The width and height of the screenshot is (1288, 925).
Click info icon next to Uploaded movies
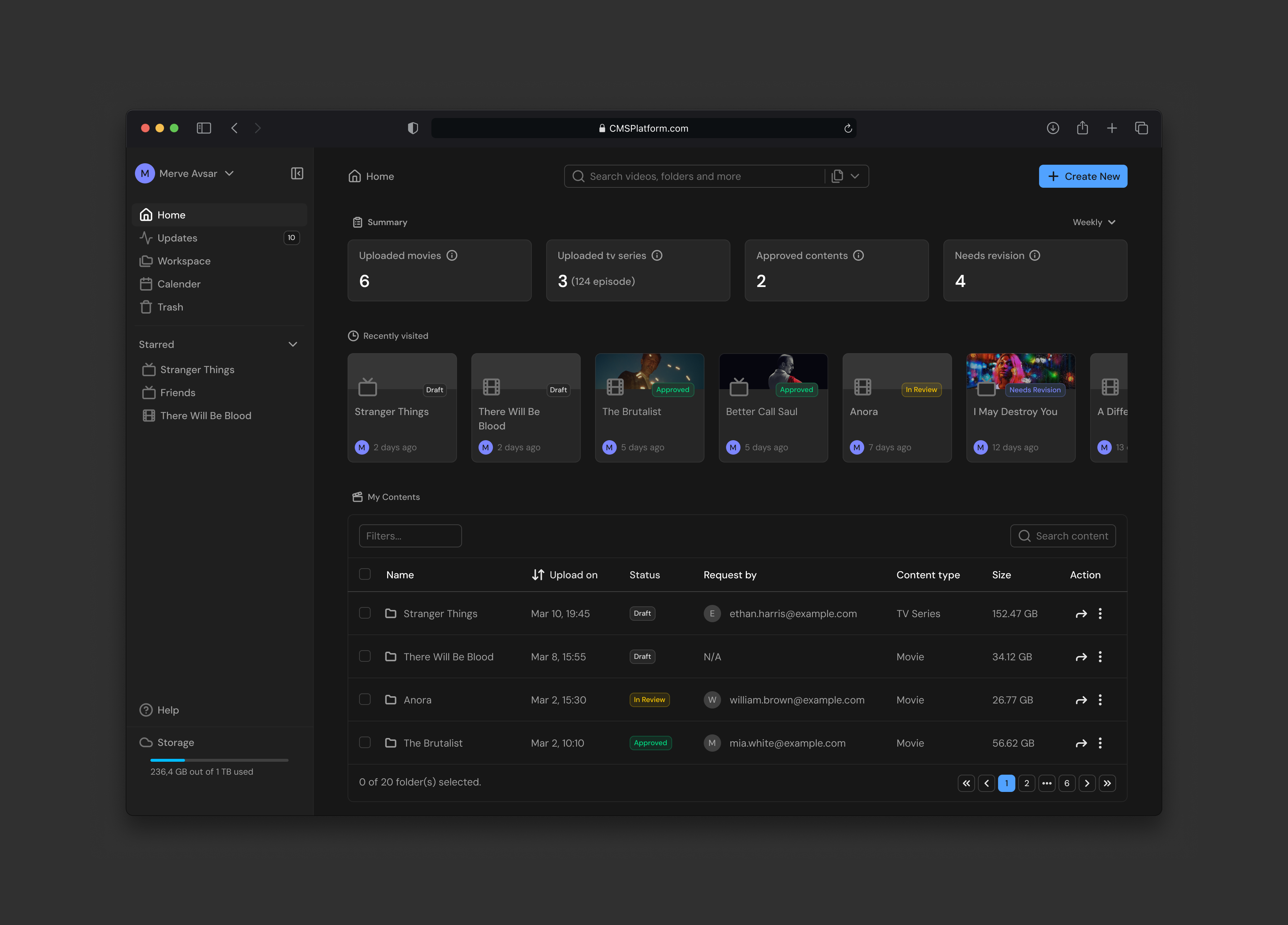pyautogui.click(x=452, y=255)
